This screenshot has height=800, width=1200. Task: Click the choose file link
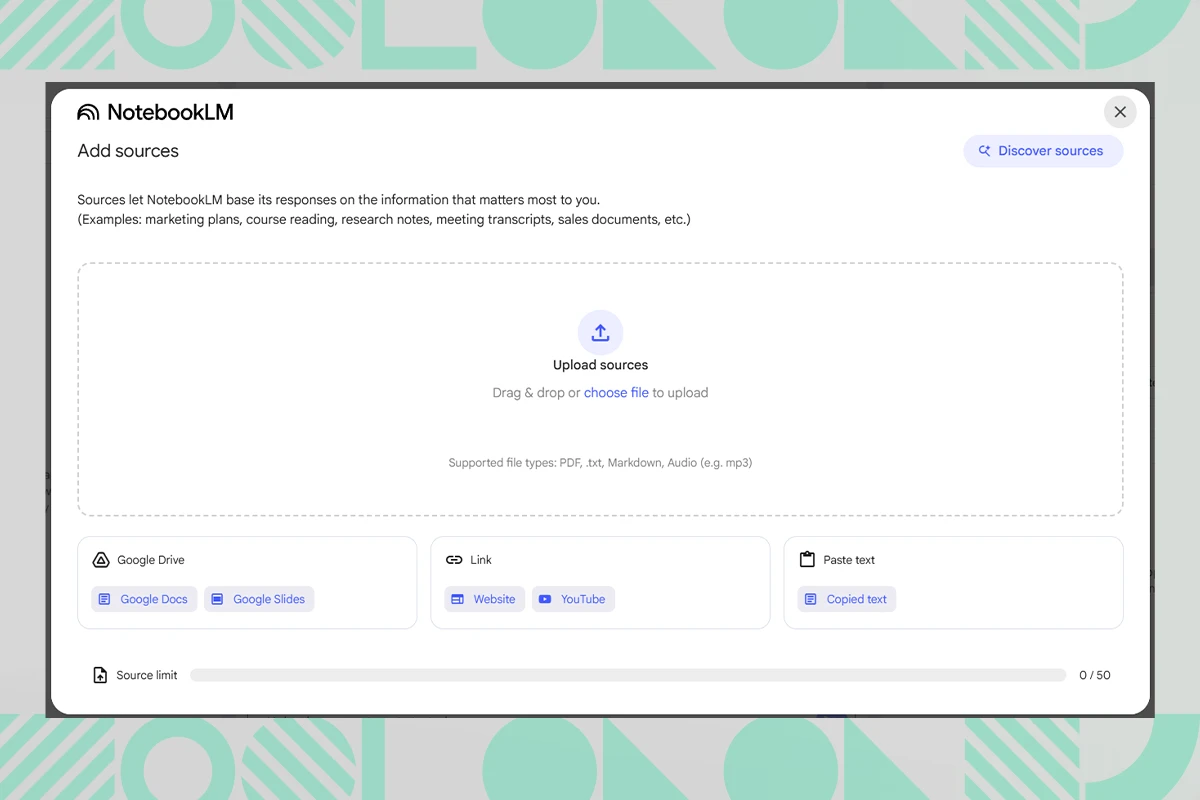click(616, 393)
